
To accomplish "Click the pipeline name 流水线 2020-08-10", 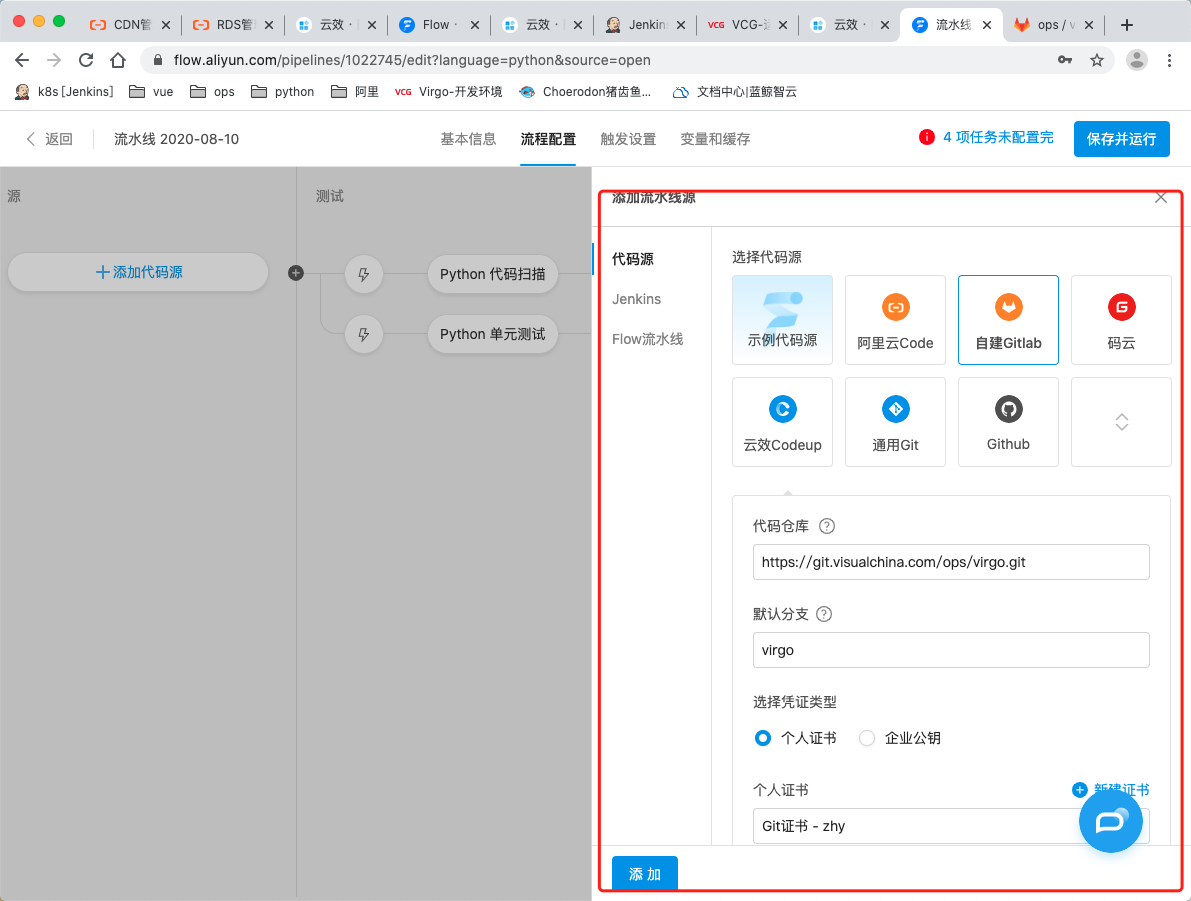I will coord(176,139).
